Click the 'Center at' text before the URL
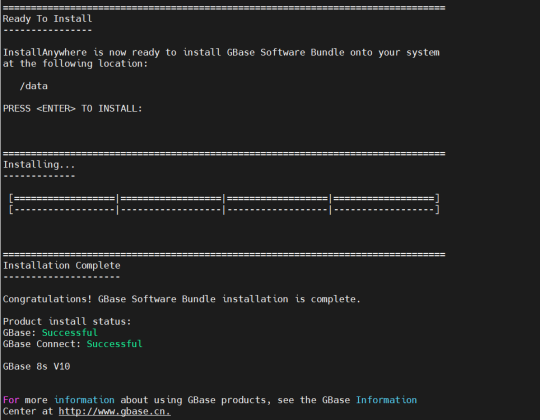The height and width of the screenshot is (420, 541). (28, 411)
